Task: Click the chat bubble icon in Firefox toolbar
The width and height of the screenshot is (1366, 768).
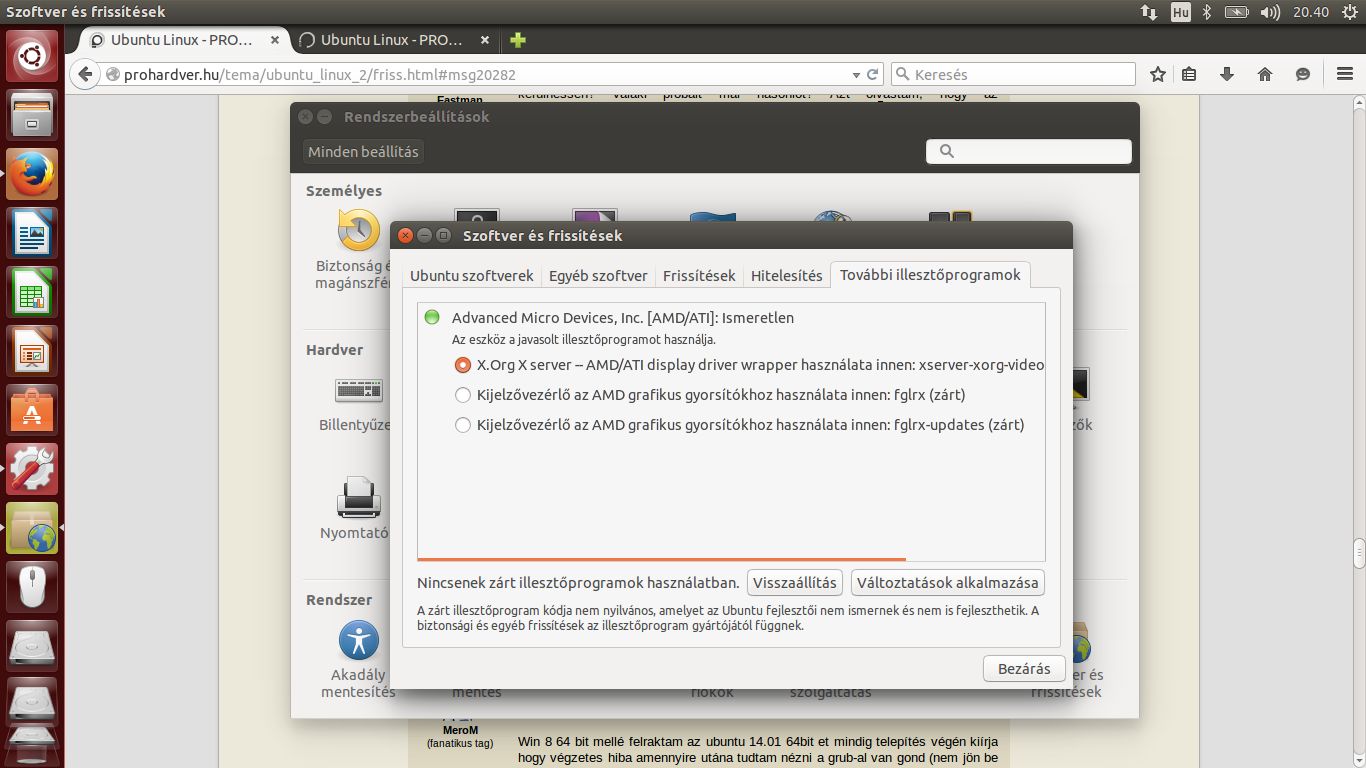Action: (x=1303, y=74)
